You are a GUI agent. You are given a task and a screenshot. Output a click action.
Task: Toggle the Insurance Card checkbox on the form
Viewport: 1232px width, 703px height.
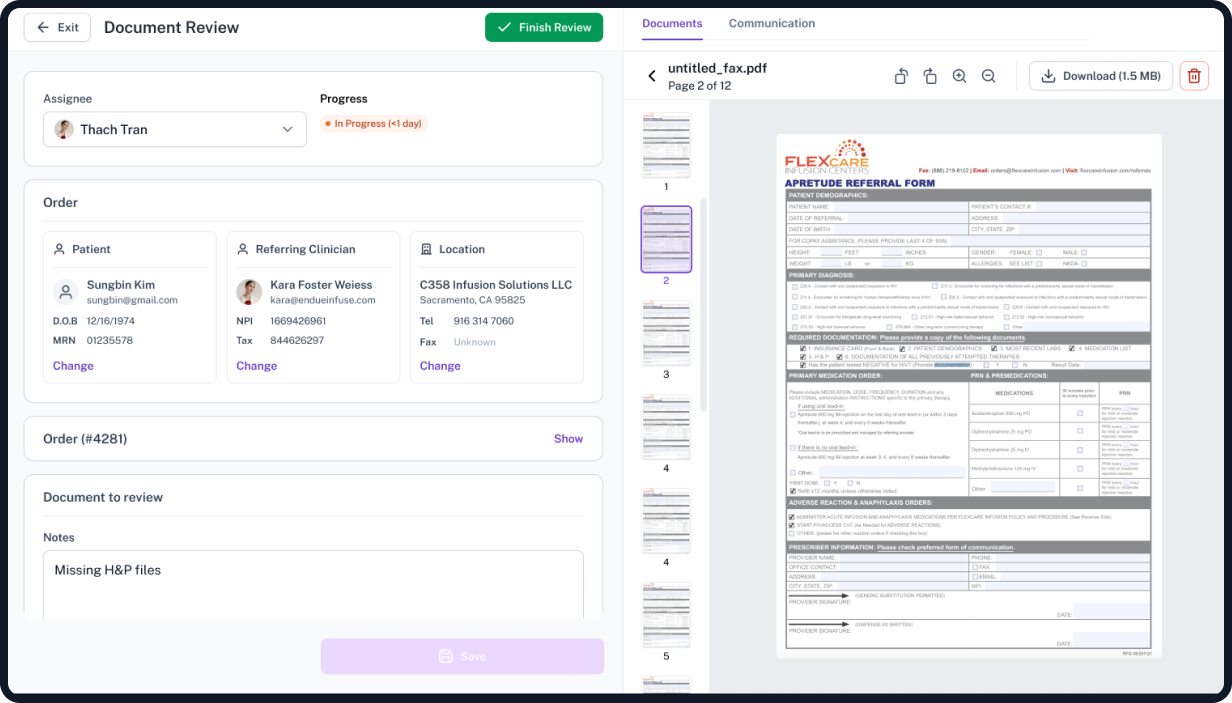[x=803, y=348]
